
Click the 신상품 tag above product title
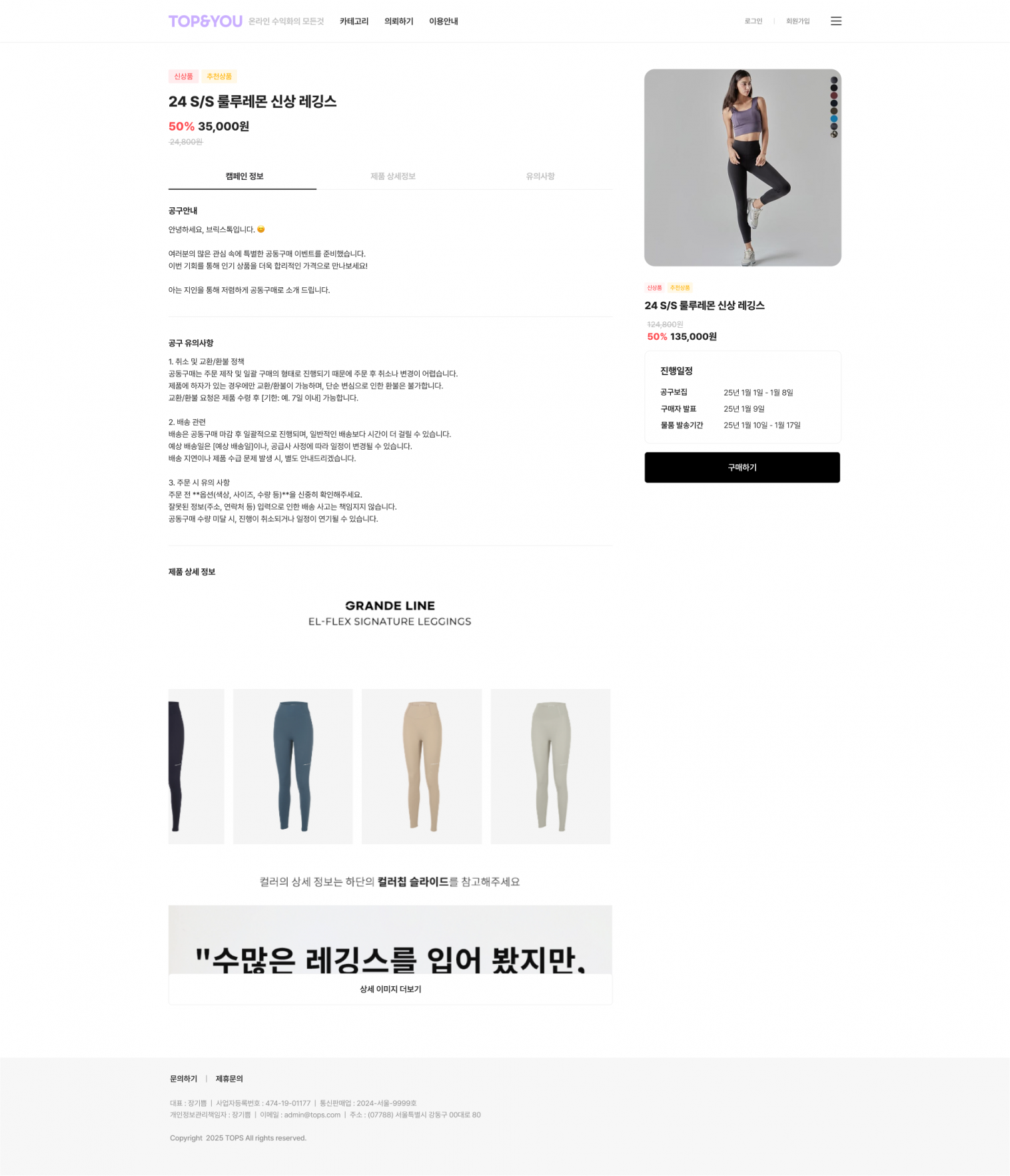click(x=183, y=77)
